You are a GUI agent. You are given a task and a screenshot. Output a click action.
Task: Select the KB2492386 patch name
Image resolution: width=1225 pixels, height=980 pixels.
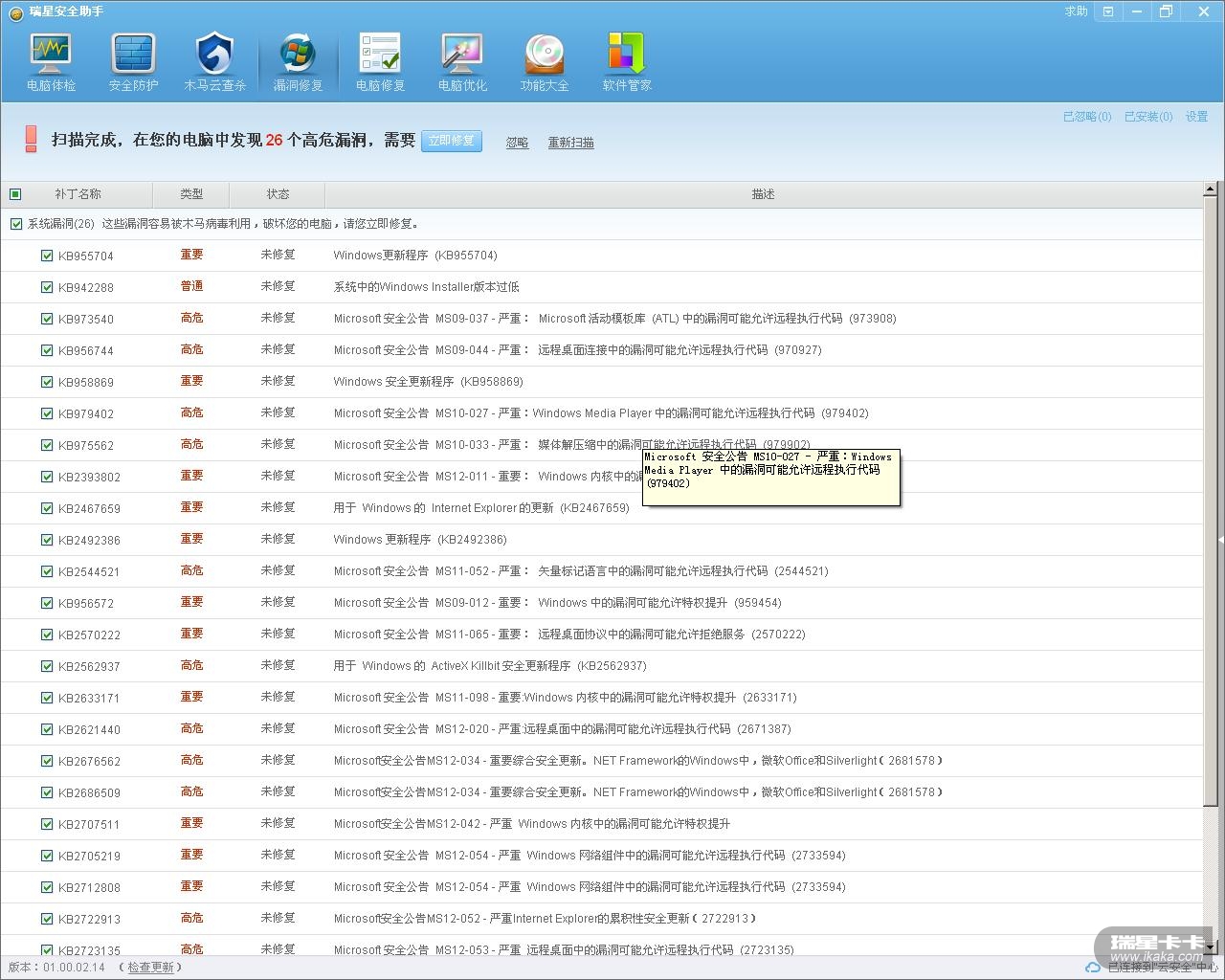click(89, 540)
